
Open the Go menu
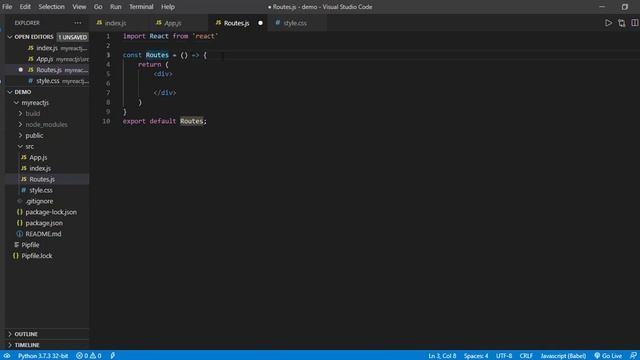coord(98,7)
